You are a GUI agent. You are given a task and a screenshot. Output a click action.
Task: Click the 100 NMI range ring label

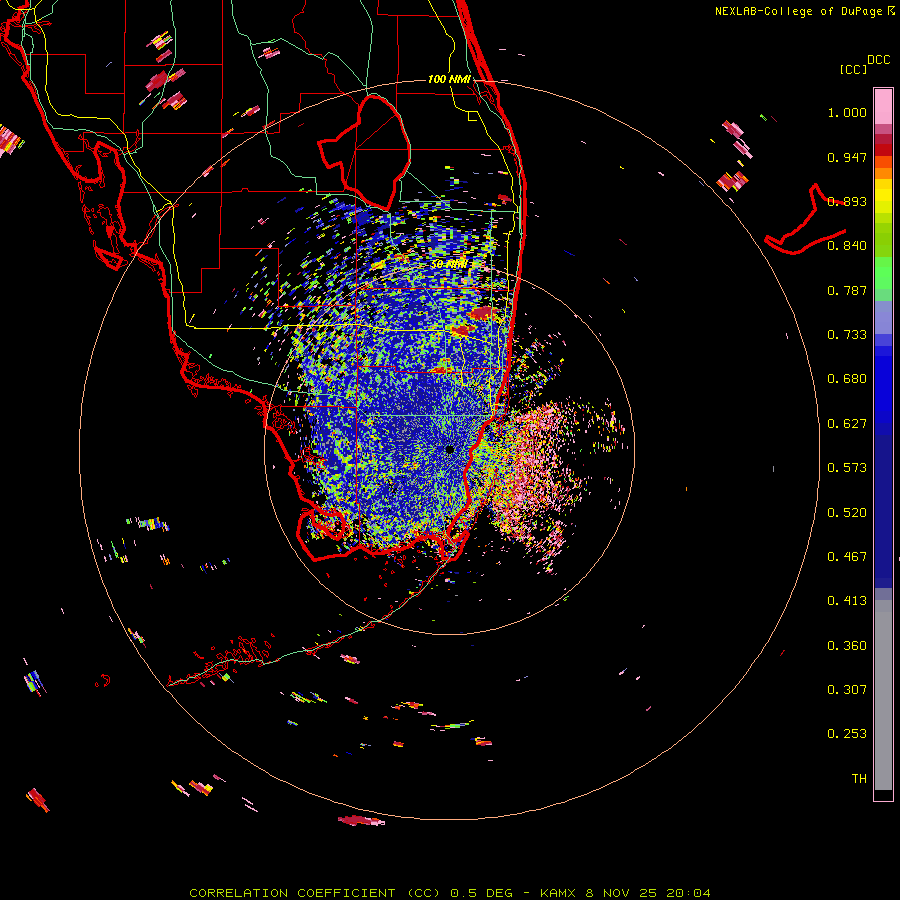[449, 79]
